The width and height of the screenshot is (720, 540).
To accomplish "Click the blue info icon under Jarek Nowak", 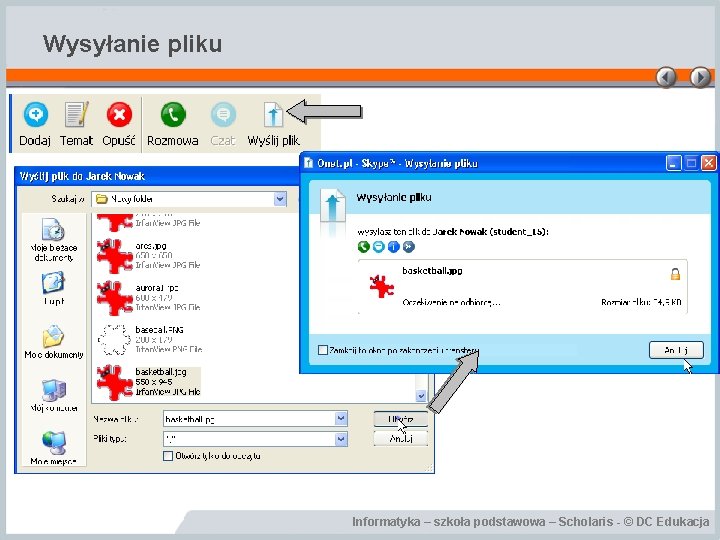I will click(394, 247).
